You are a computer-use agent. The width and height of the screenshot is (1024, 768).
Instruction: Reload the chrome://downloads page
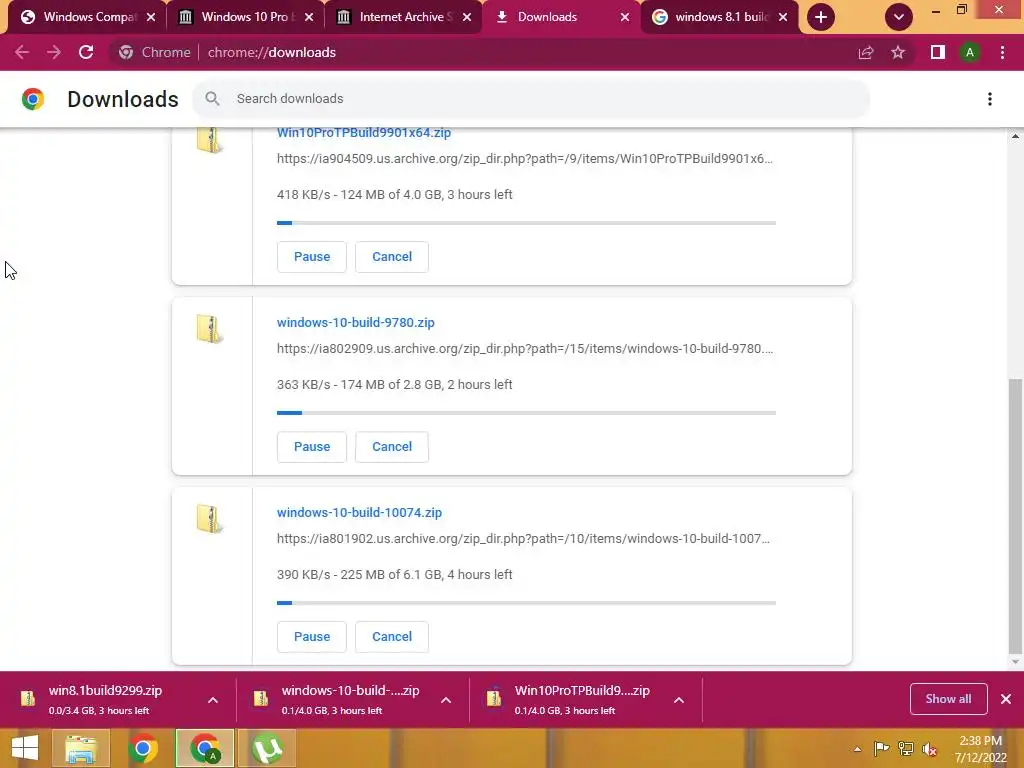point(86,52)
